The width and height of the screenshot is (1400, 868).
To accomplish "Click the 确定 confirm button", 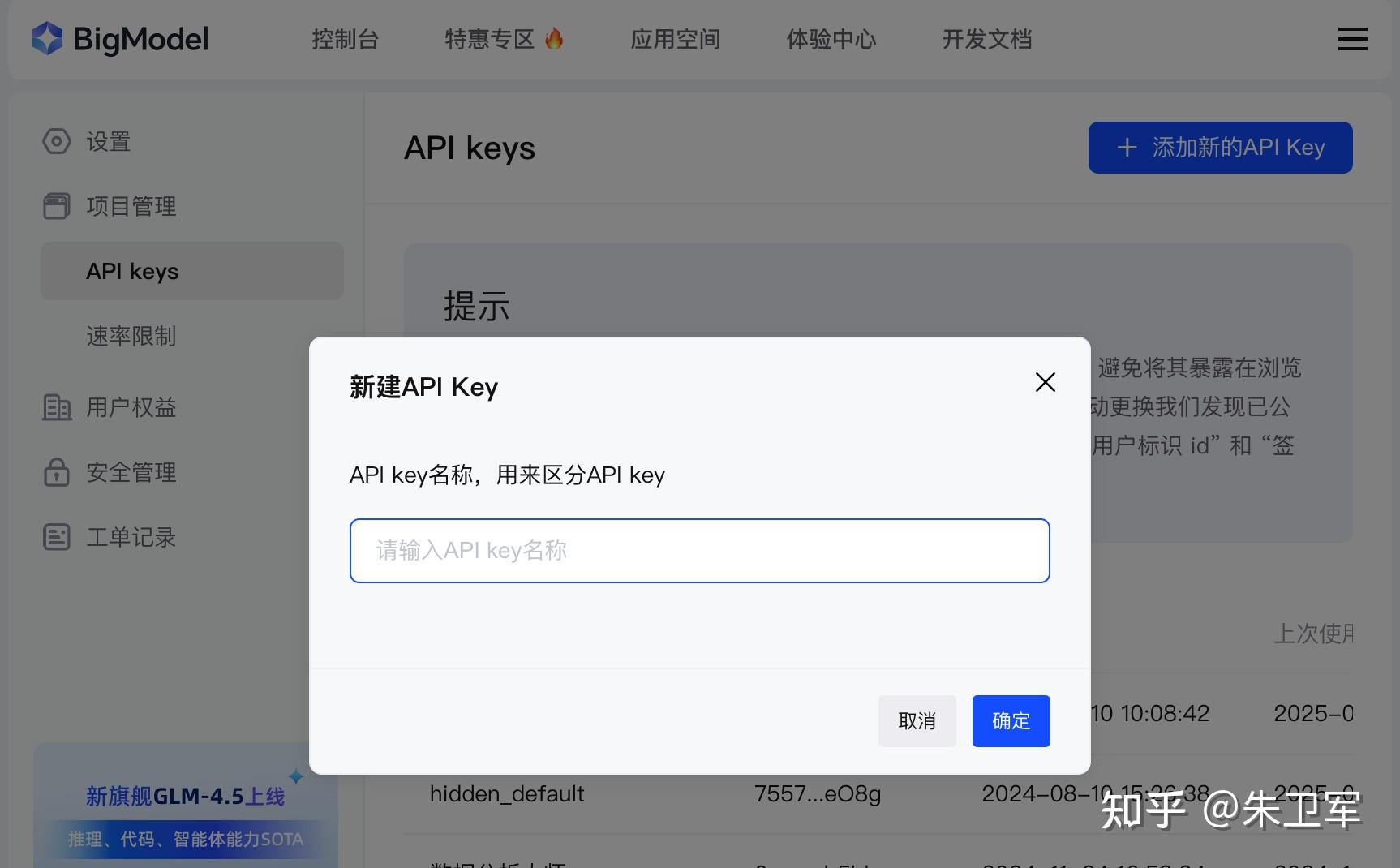I will click(1011, 721).
